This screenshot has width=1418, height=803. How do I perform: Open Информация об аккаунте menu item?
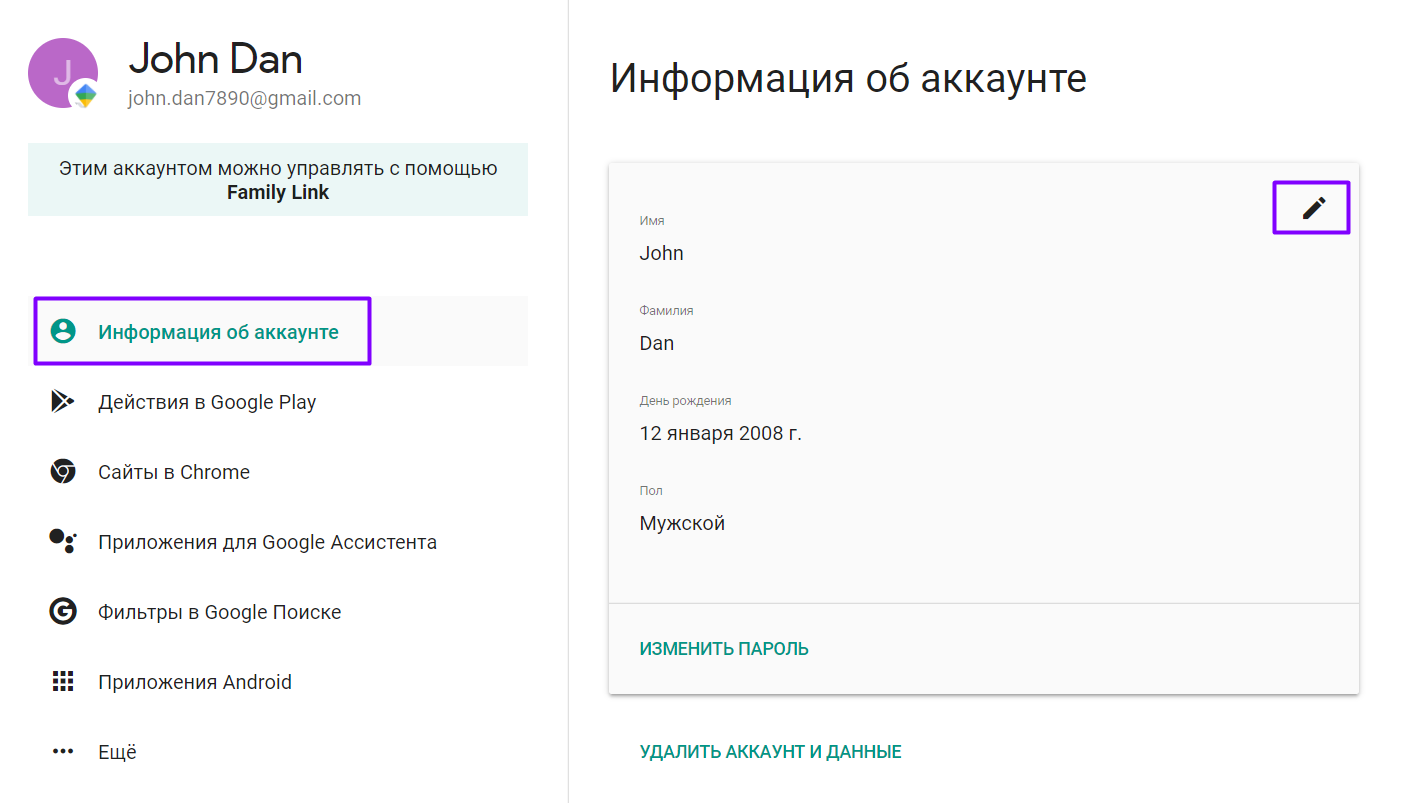(278, 332)
